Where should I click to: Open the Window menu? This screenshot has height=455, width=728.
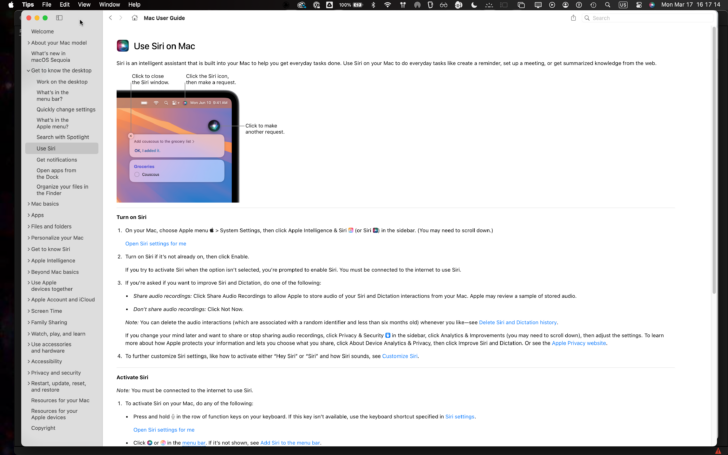pos(109,4)
